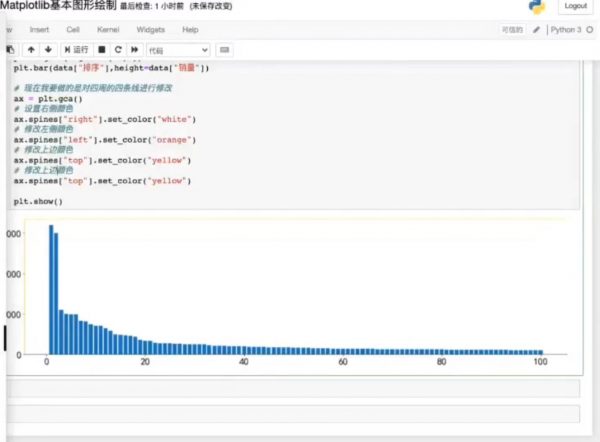
Task: Open the Kernel menu
Action: 107,30
